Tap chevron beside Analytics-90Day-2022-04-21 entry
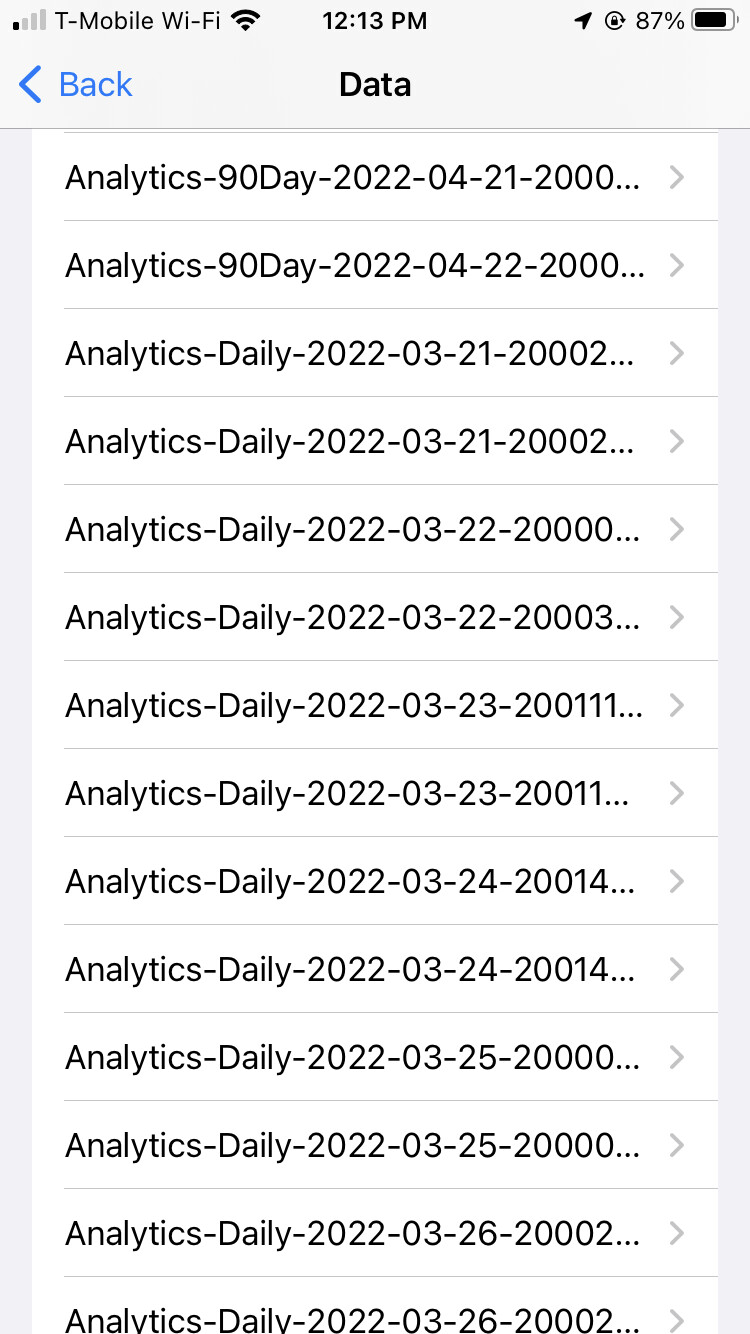This screenshot has height=1334, width=750. point(677,178)
